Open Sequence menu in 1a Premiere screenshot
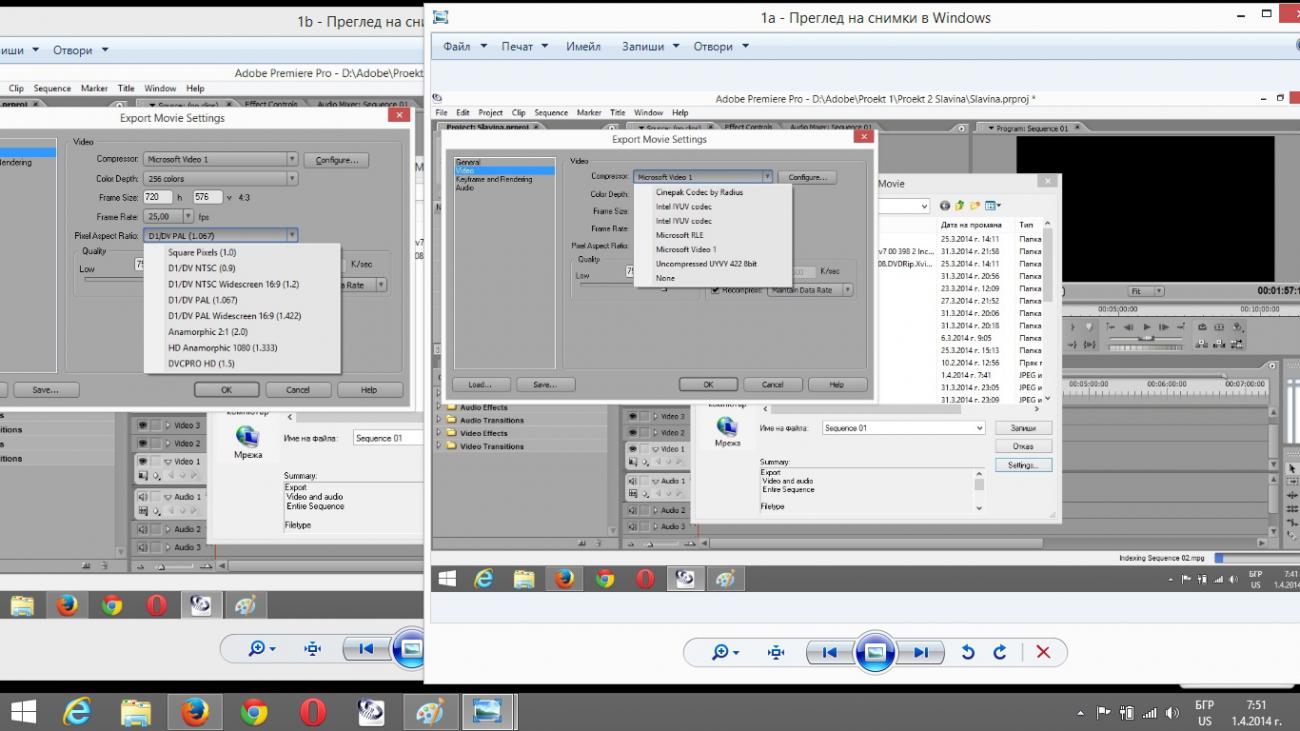Screen dimensions: 1300x731 551,113
